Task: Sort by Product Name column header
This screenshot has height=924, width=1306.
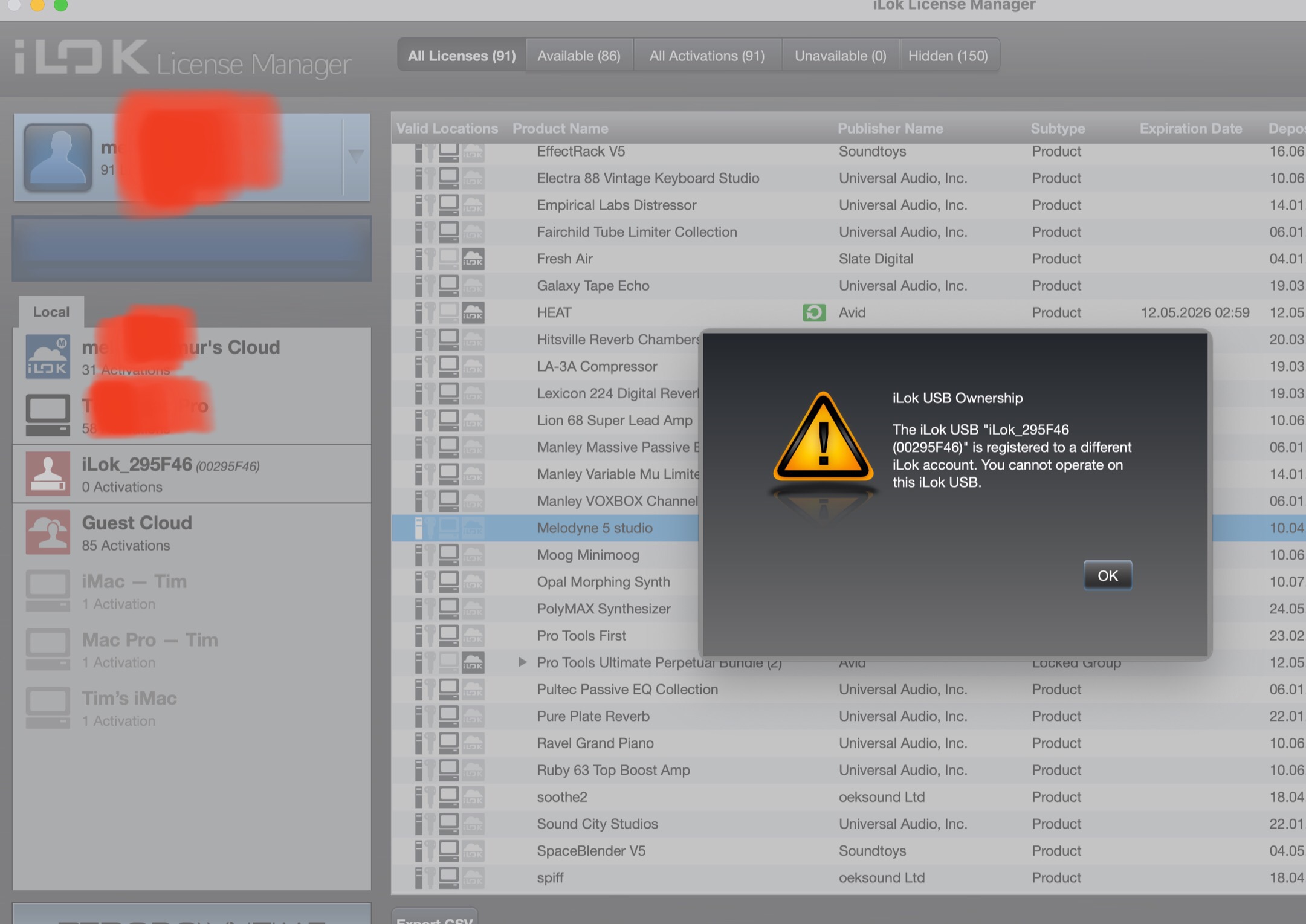Action: (x=560, y=128)
